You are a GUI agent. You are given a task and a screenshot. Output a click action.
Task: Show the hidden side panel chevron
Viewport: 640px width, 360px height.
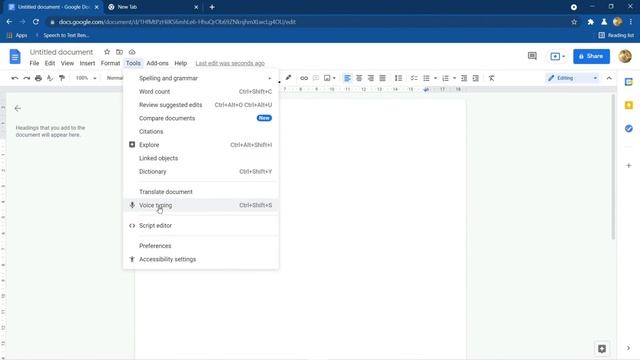628,348
